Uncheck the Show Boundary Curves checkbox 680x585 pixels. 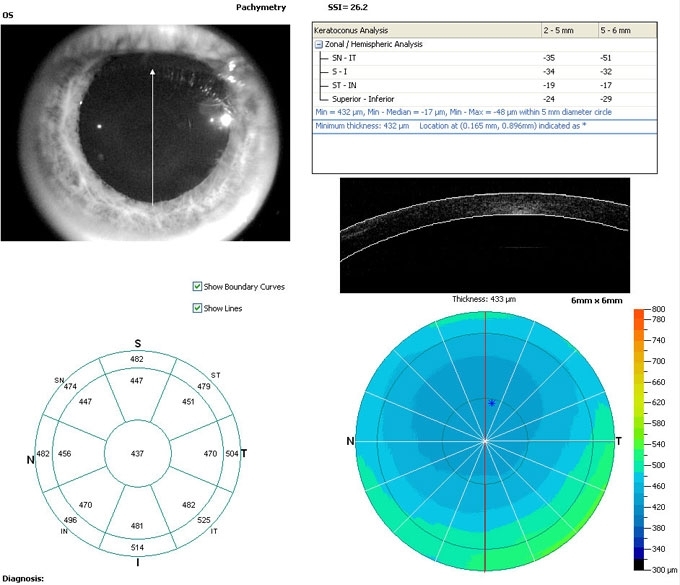(197, 287)
